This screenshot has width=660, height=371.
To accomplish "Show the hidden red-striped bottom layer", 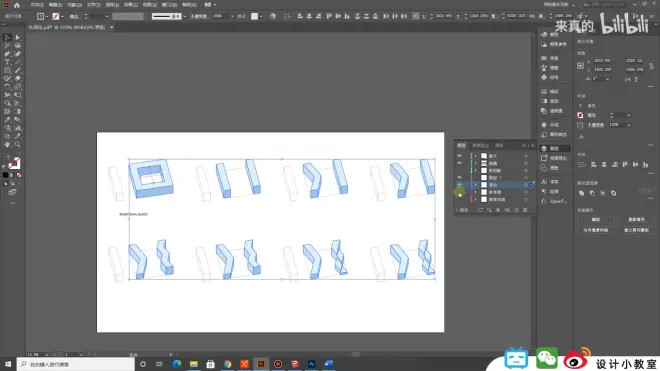I will (459, 200).
